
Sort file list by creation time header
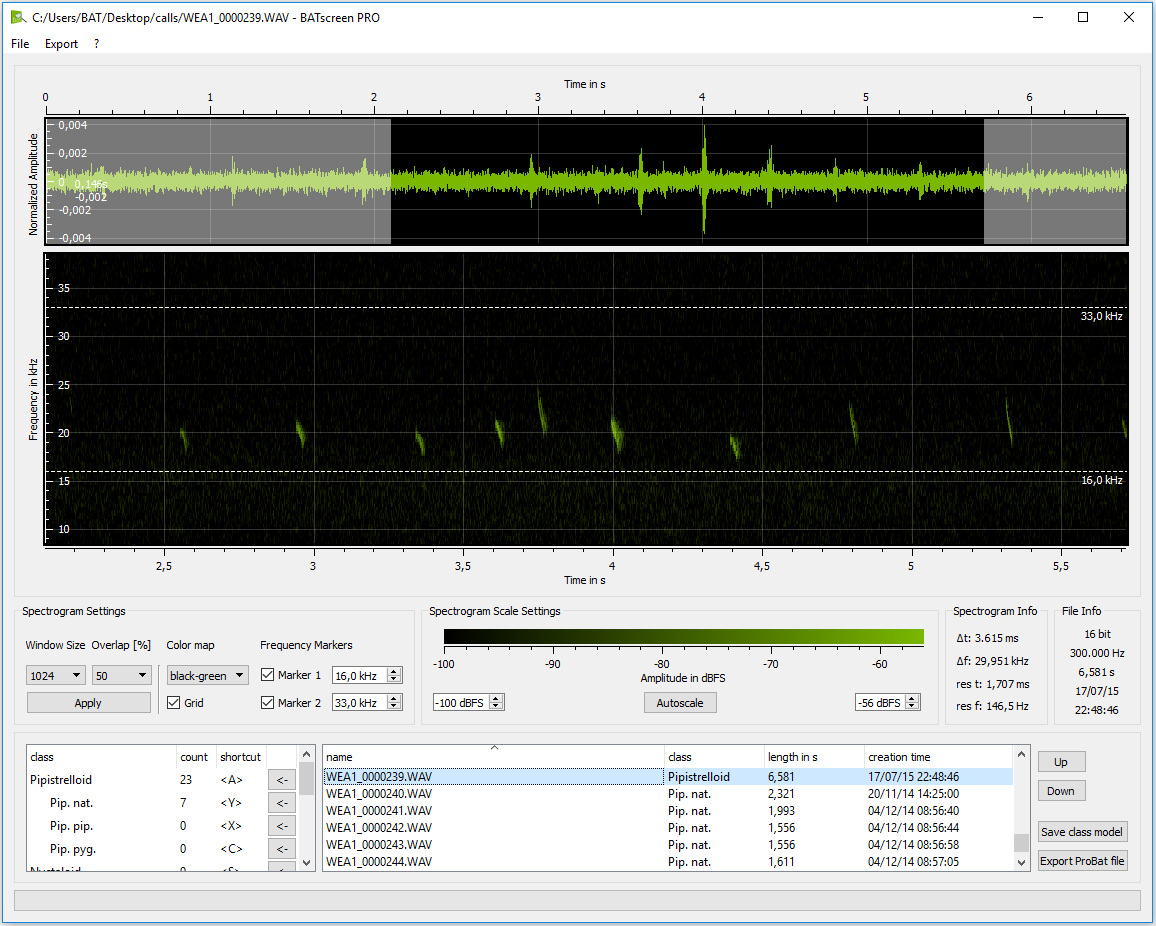pyautogui.click(x=939, y=756)
